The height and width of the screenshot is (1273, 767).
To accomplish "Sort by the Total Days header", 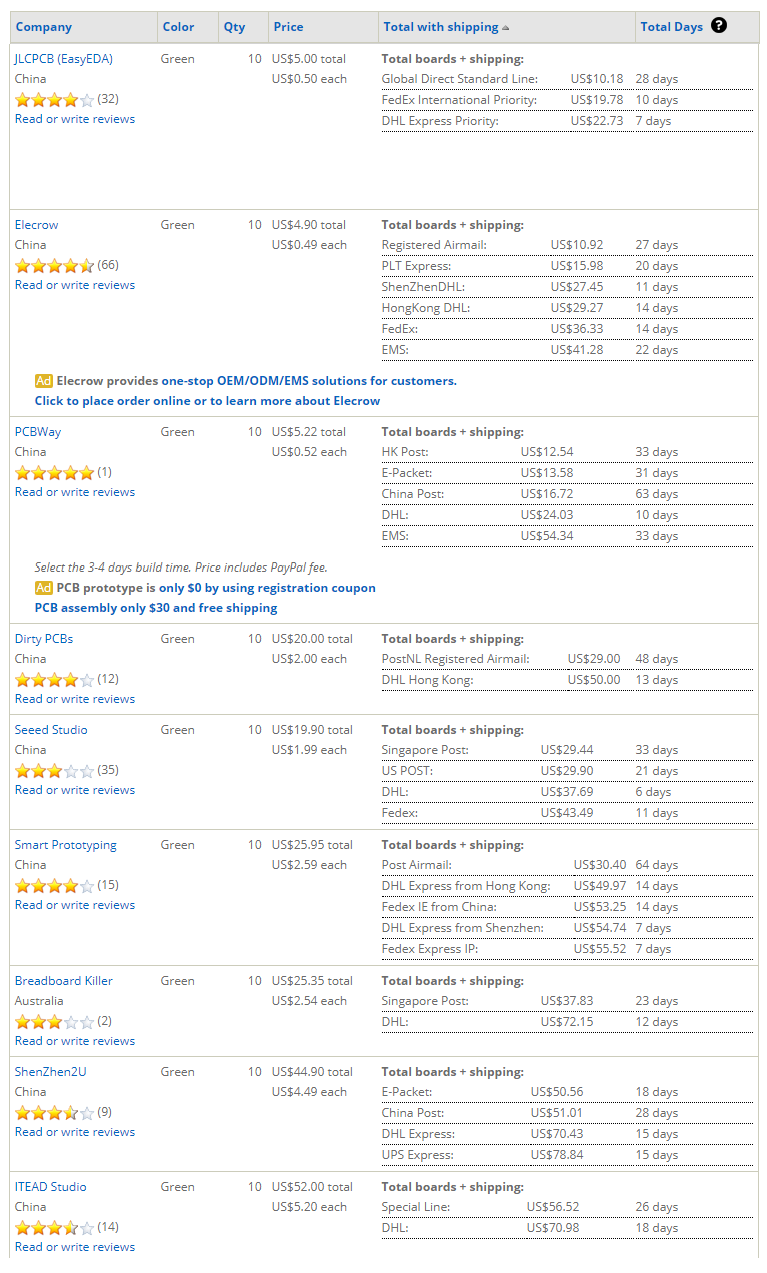I will point(672,27).
